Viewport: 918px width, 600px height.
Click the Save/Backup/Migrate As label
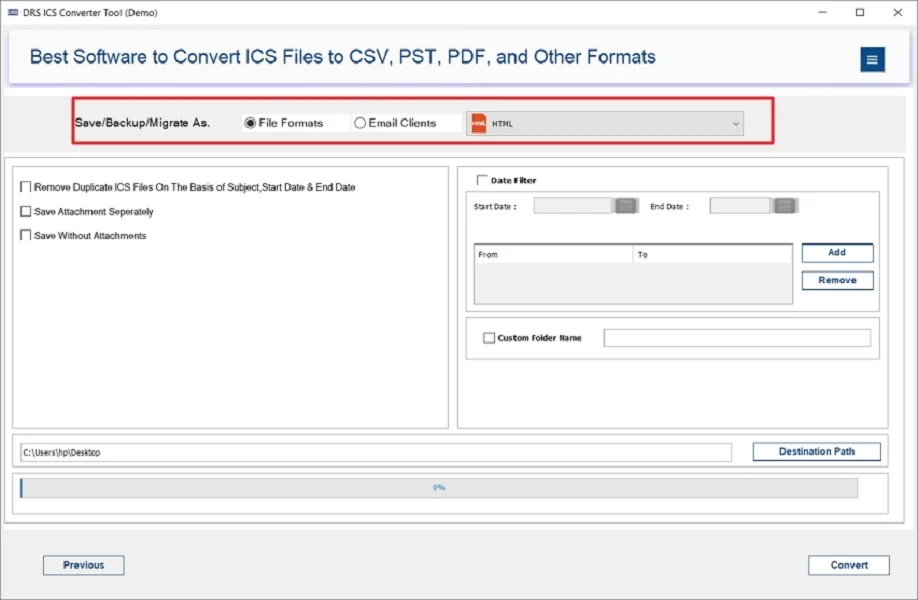tap(142, 123)
